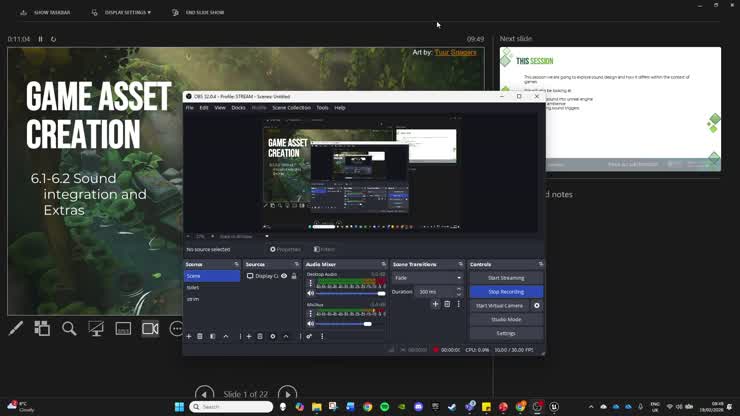Click the Stop Recording button

506,292
